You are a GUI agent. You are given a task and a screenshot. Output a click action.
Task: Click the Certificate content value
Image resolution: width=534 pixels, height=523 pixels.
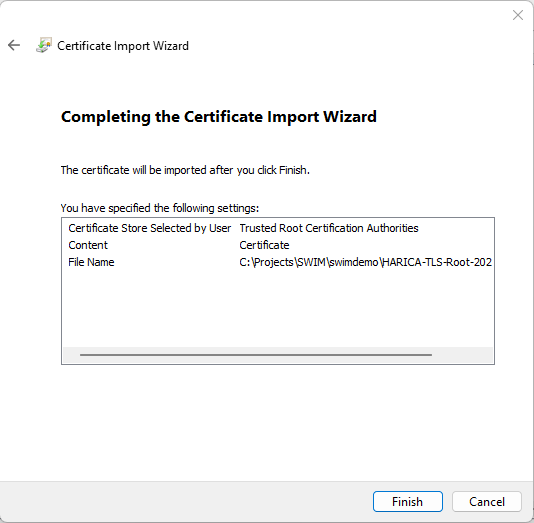click(264, 245)
